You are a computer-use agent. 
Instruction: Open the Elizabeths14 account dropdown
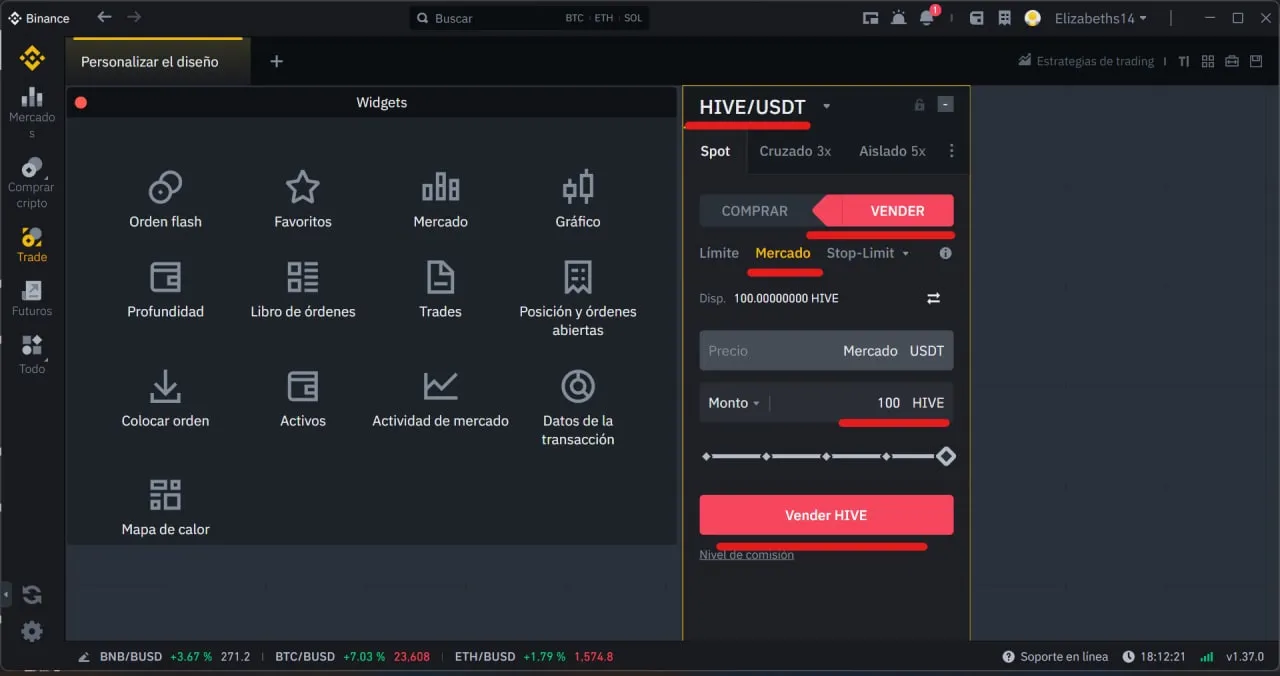[1100, 18]
